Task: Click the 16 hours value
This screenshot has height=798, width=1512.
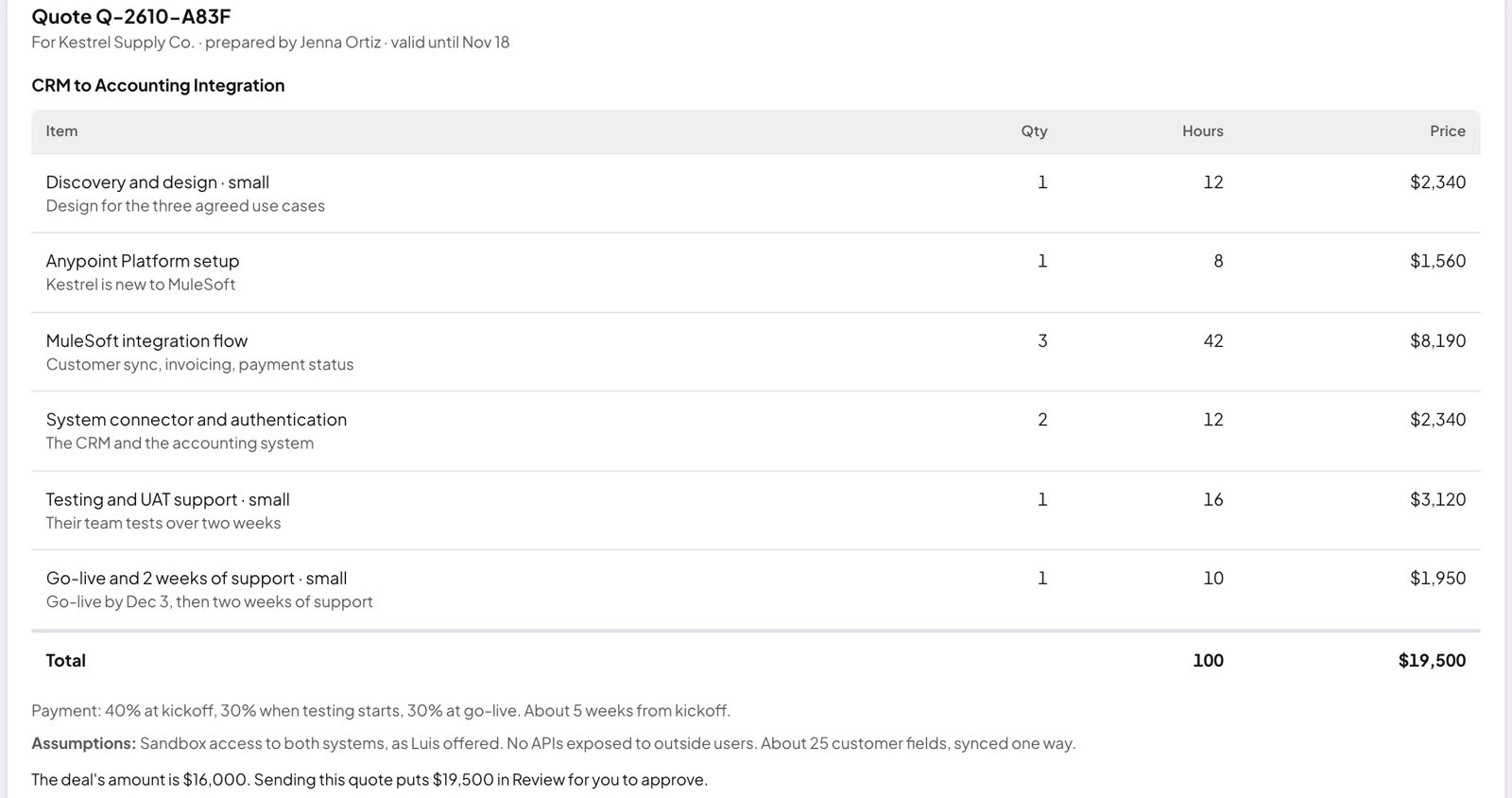Action: click(x=1213, y=500)
